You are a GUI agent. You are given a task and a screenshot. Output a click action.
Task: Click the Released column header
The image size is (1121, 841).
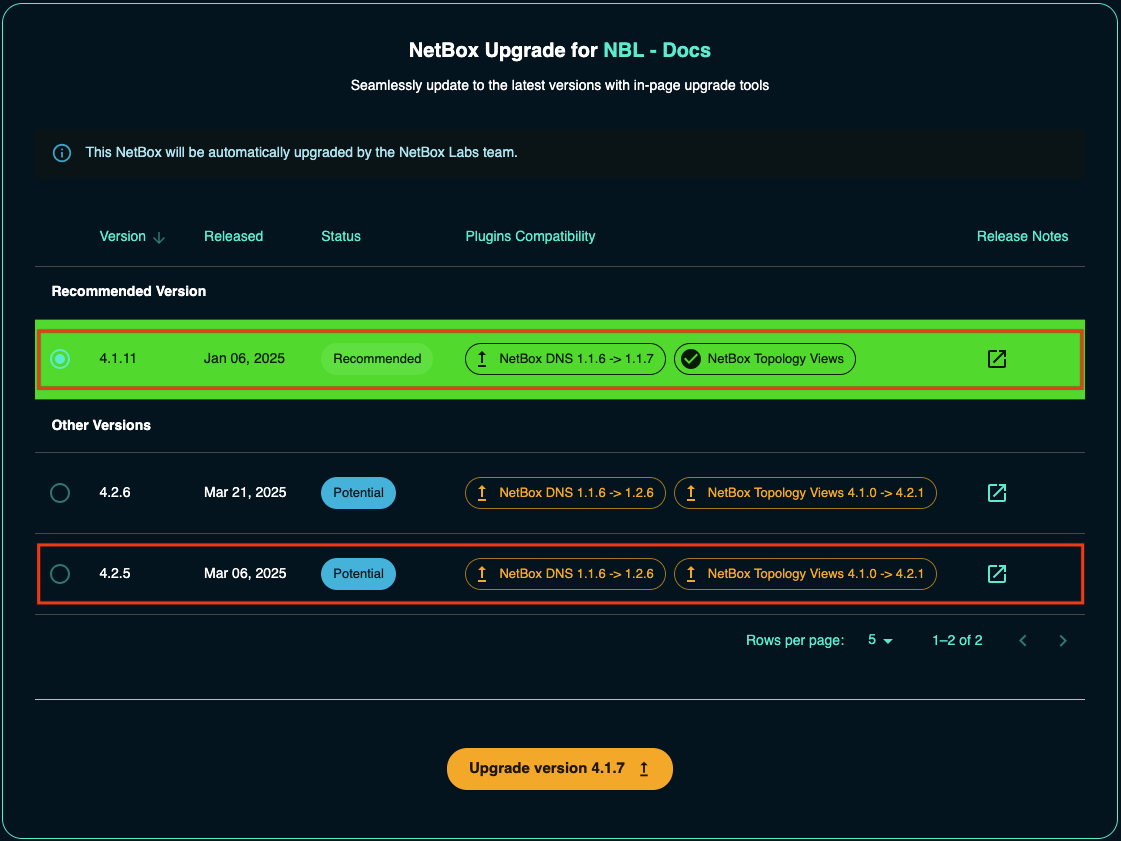(233, 237)
